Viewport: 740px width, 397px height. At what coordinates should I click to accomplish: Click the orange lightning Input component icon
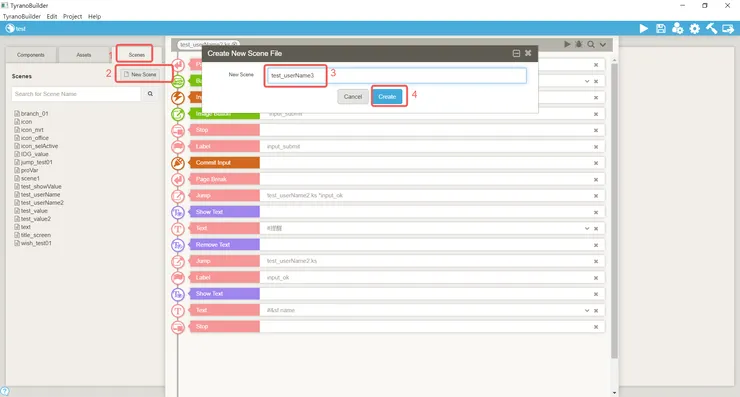tap(178, 98)
